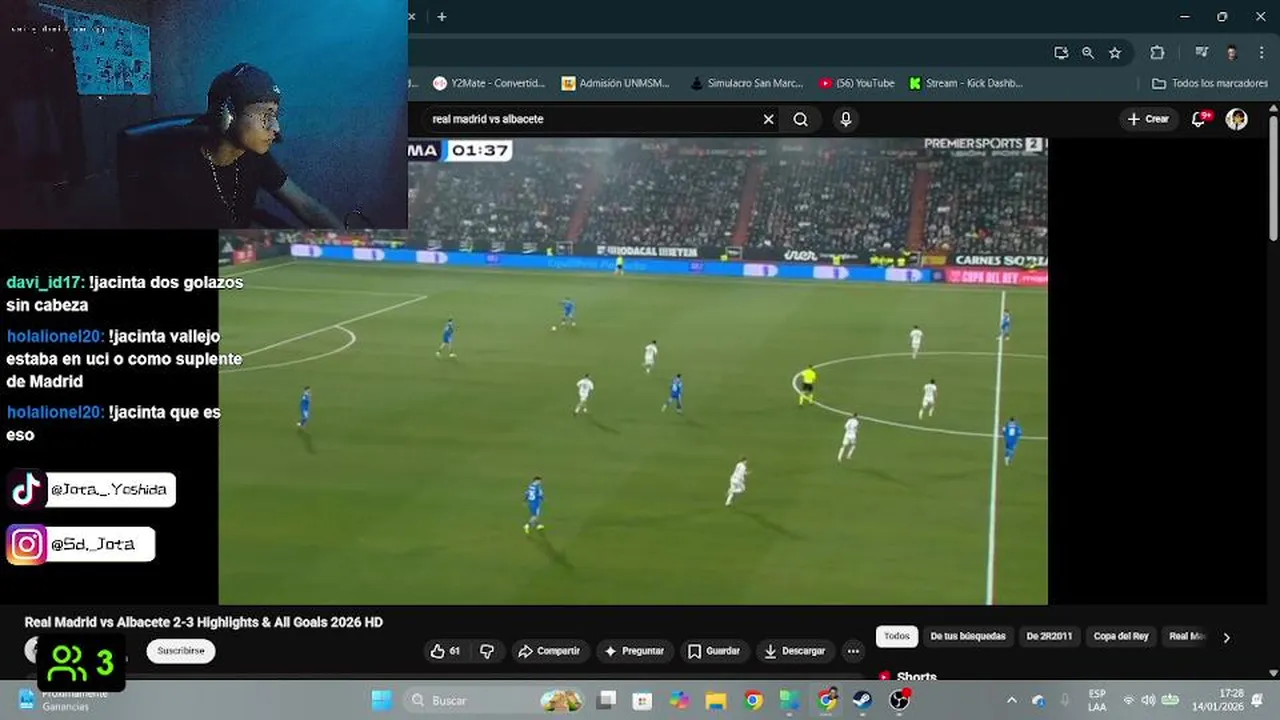Open the ESP LAA language switcher

pos(1097,700)
